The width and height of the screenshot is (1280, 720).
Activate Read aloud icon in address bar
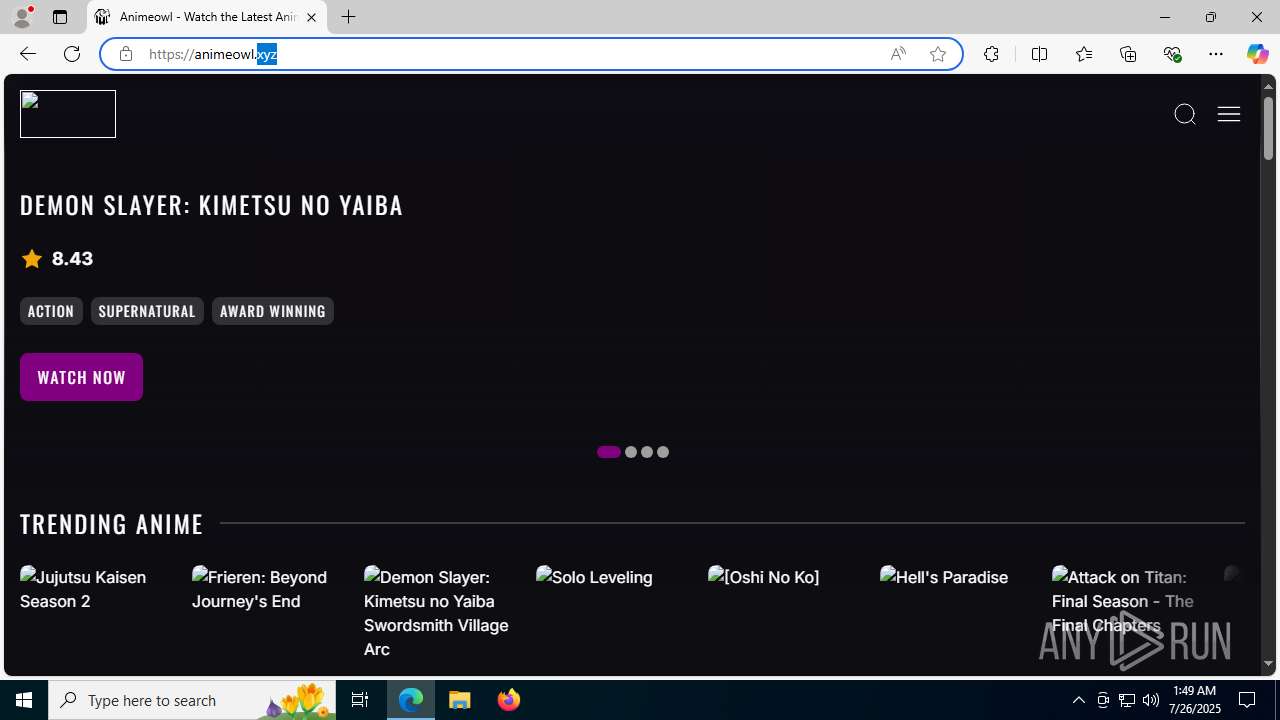tap(898, 54)
